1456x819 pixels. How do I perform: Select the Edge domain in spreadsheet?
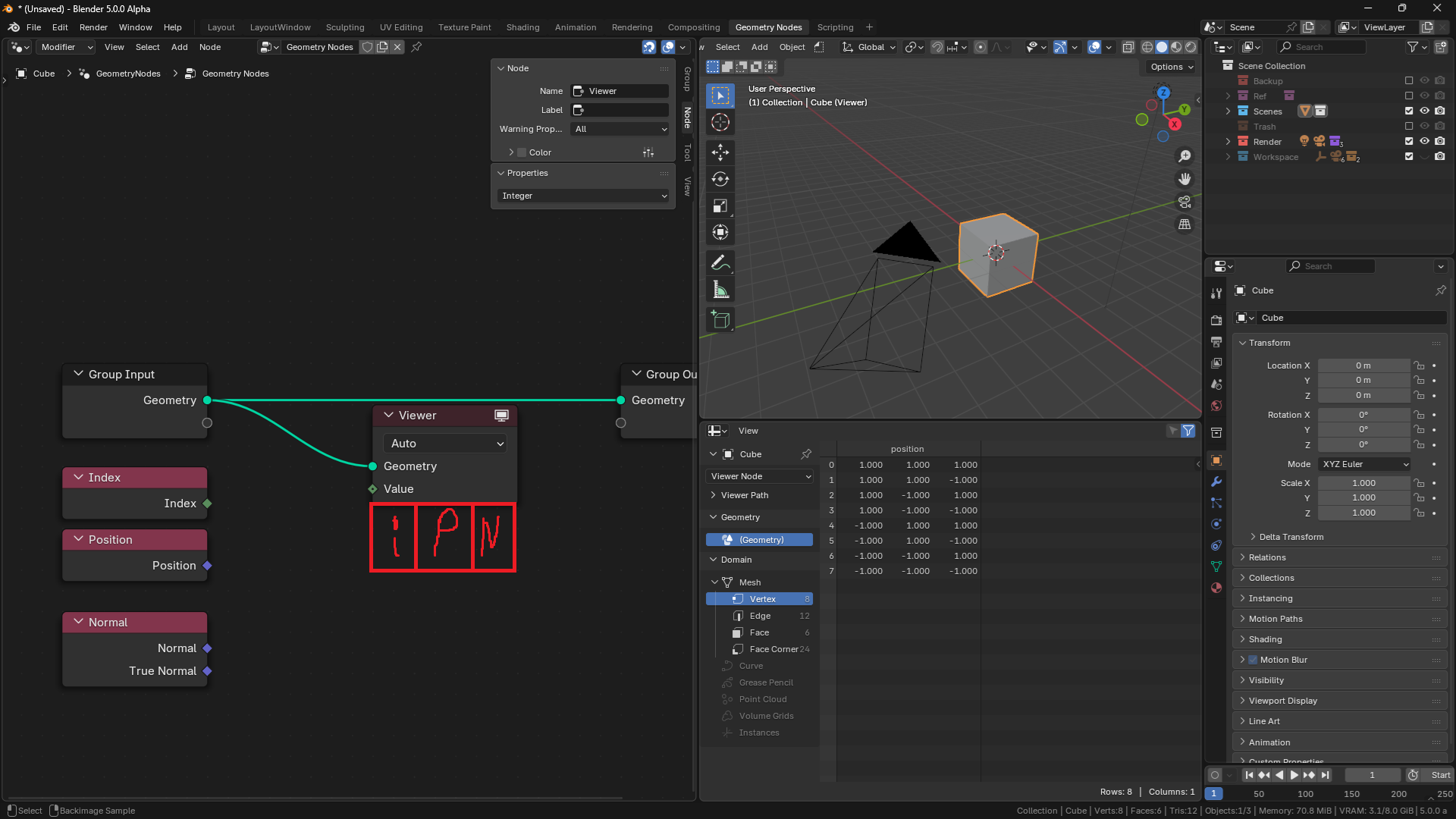(759, 616)
